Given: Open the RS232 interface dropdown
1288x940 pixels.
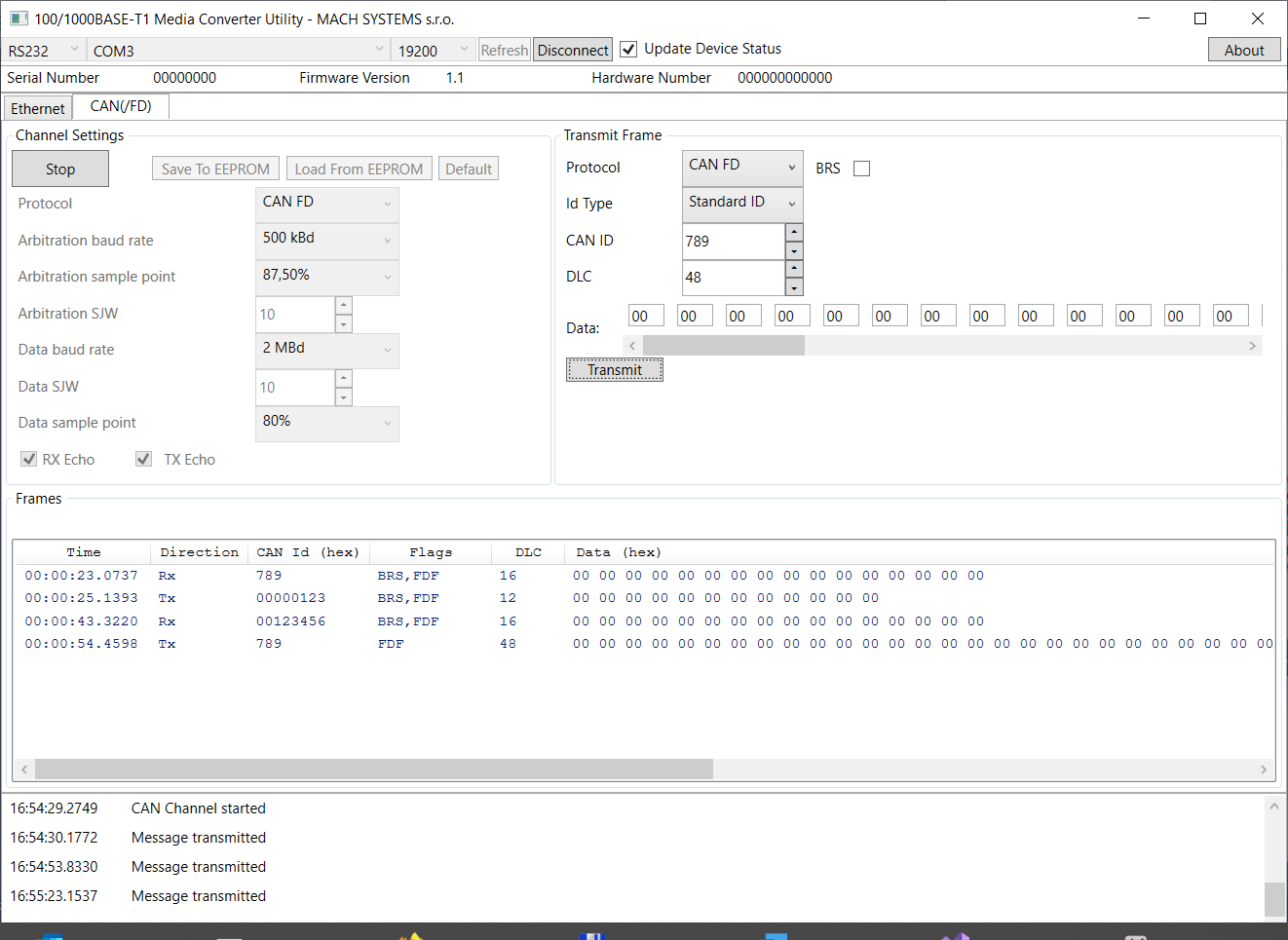Looking at the screenshot, I should point(43,51).
